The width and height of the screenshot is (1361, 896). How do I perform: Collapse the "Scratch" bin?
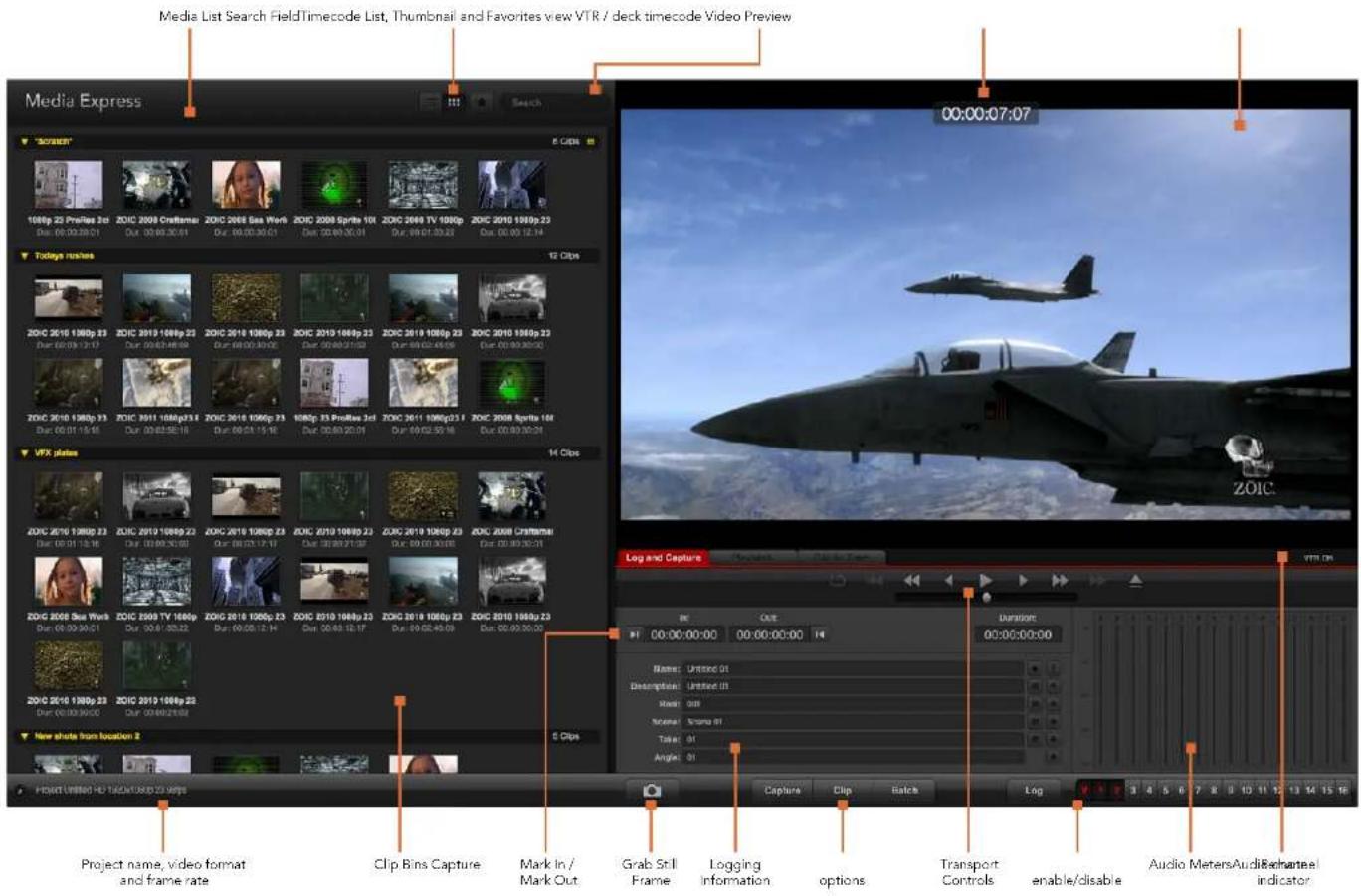(x=25, y=142)
